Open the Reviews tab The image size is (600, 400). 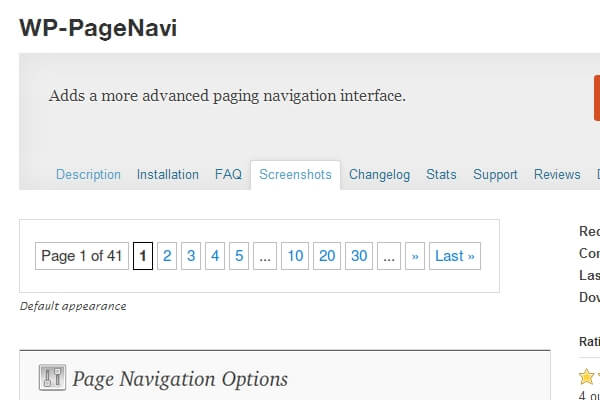click(557, 174)
